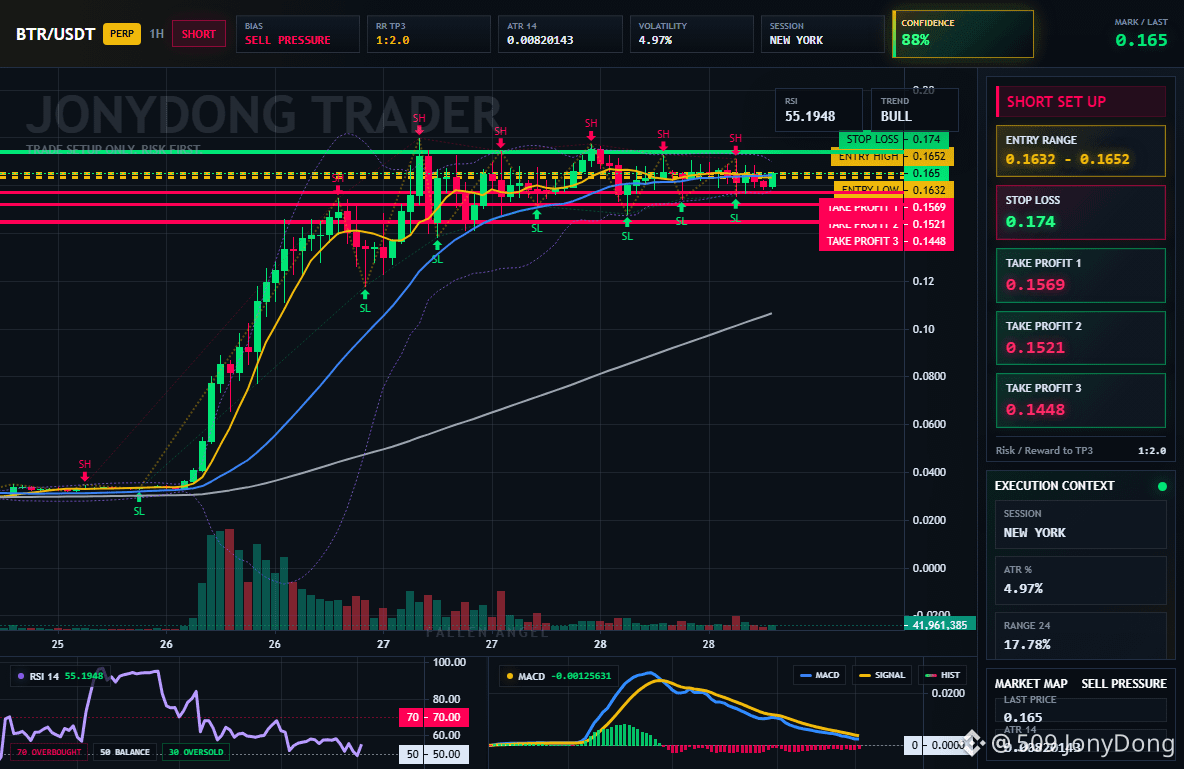Click the RR TP3 1:2.0 card
Screen dimensions: 1184x769
428,34
